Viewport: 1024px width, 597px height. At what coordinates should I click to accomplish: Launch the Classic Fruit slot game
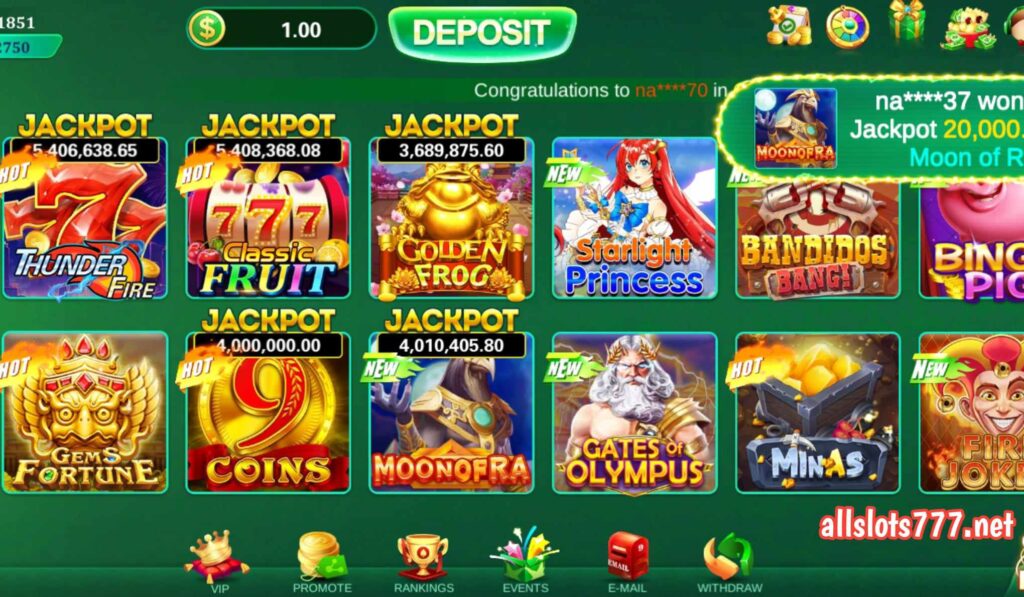tap(268, 218)
